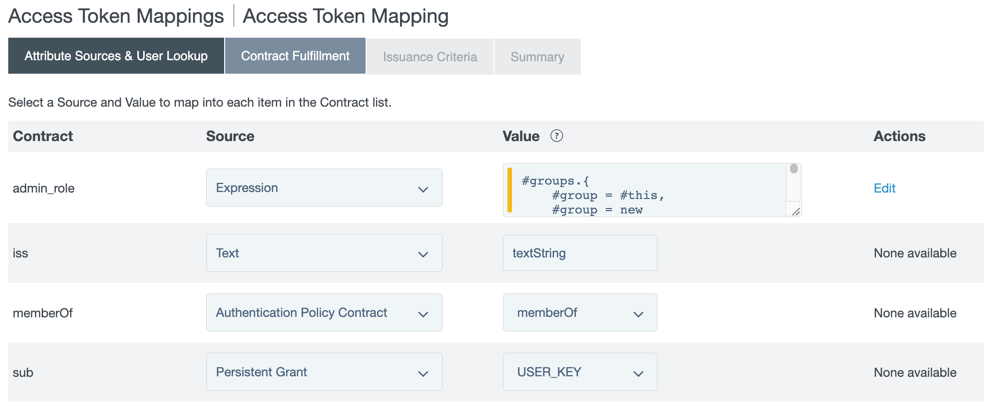The height and width of the screenshot is (413, 993).
Task: Open the Expression source dropdown for admin_role
Action: (x=324, y=188)
